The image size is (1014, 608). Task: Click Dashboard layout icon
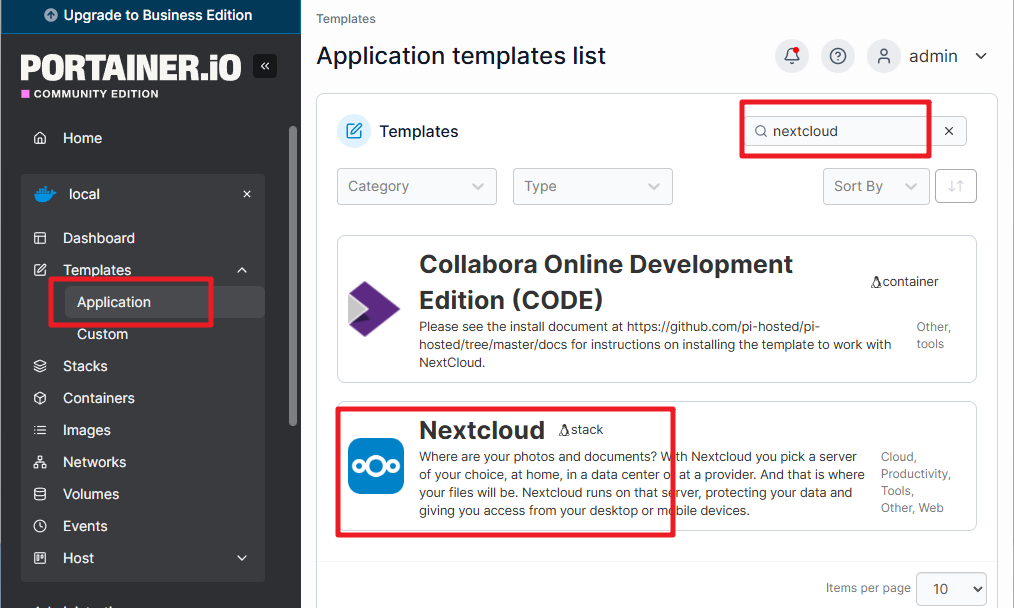click(40, 238)
